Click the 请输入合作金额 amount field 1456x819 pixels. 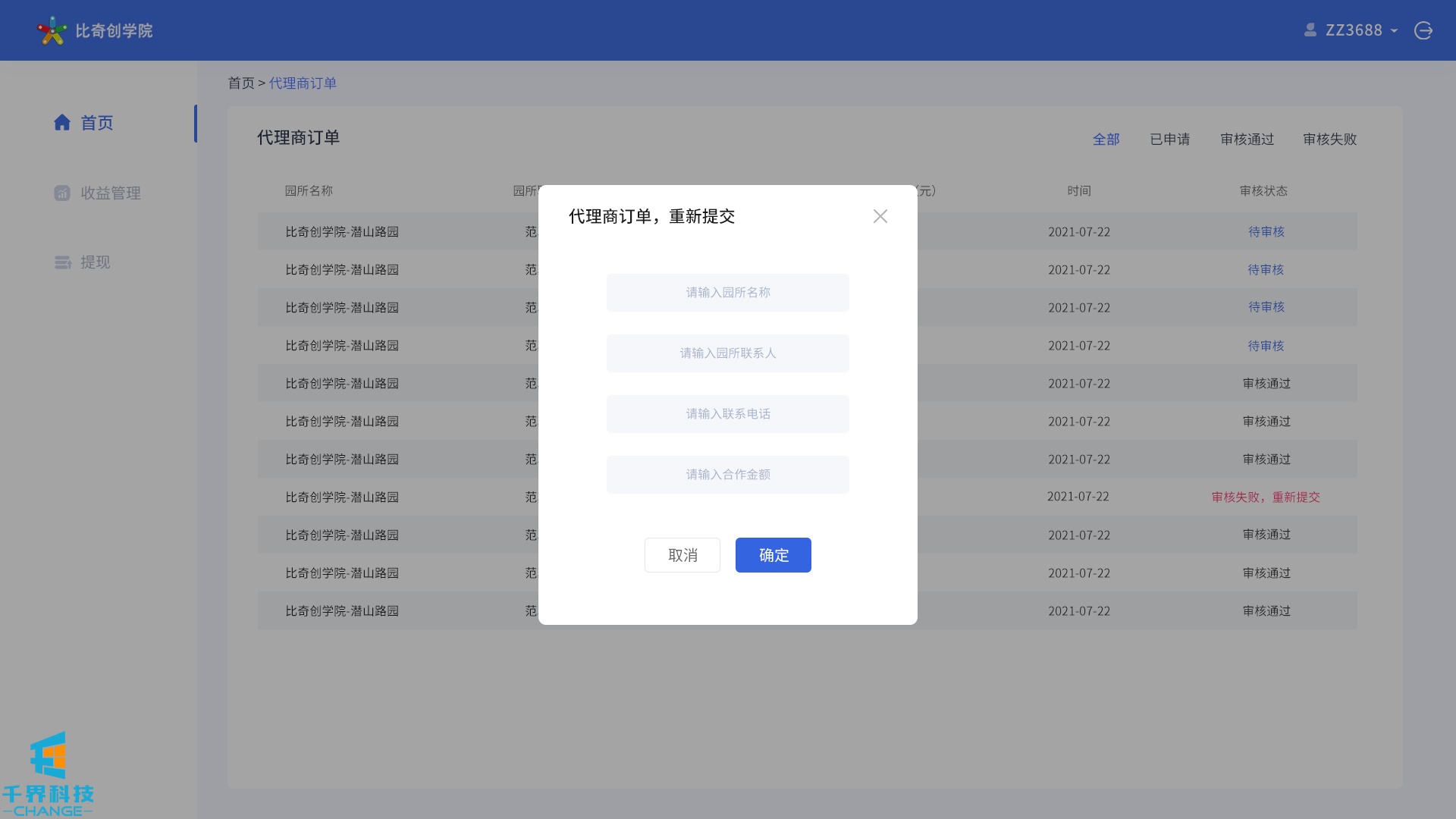coord(727,475)
